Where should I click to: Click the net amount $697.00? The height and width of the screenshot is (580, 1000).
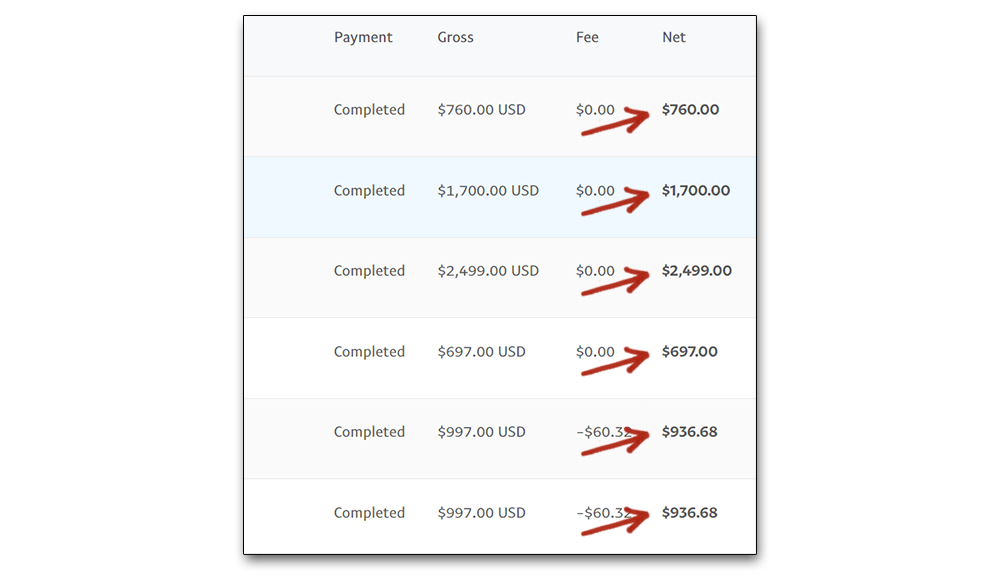pos(689,352)
